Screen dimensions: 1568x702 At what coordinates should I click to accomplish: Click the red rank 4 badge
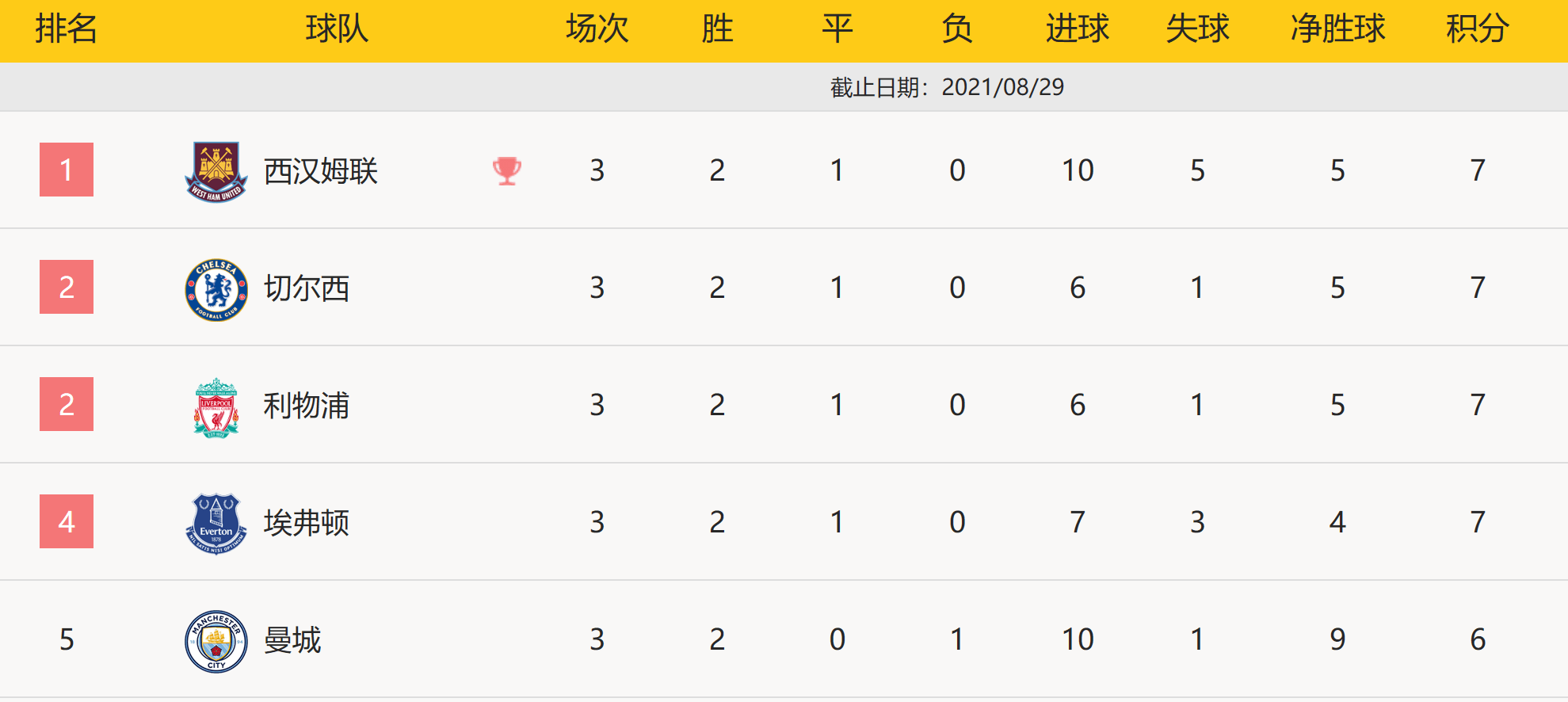[x=67, y=521]
